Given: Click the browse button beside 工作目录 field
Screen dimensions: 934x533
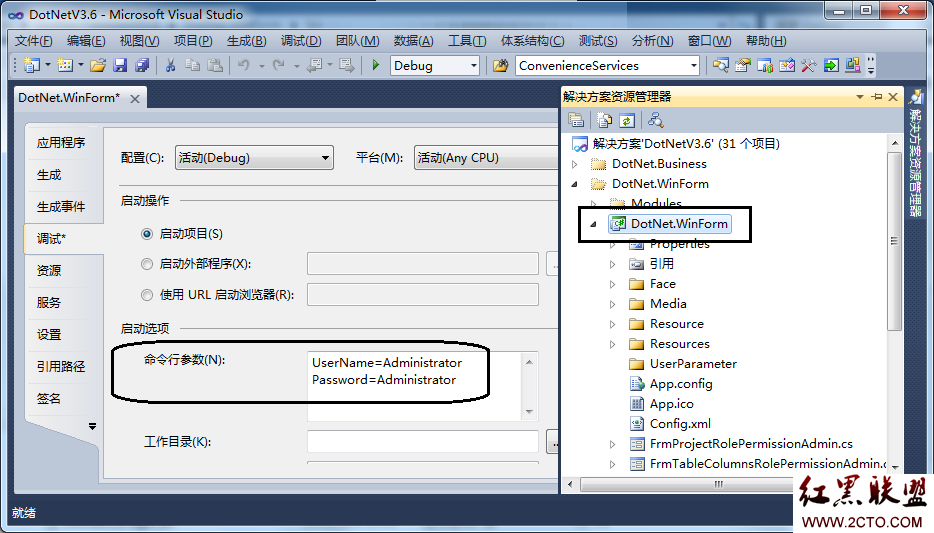Looking at the screenshot, I should (553, 442).
